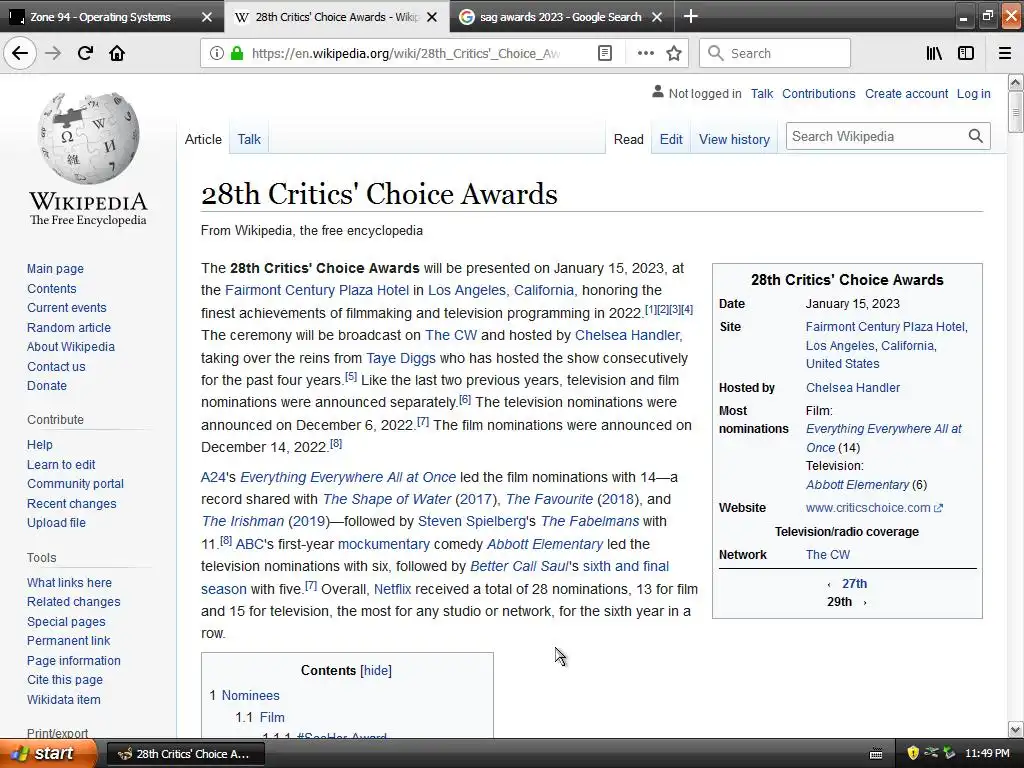Switch to sag awards 2023 Google Search tab
1024x768 pixels.
(x=560, y=17)
